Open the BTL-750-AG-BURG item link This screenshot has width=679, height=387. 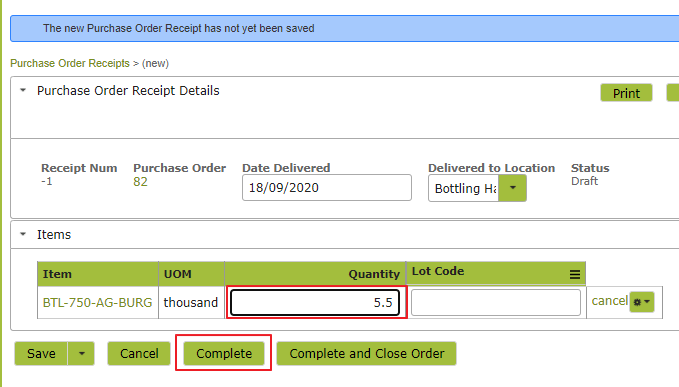tap(97, 302)
